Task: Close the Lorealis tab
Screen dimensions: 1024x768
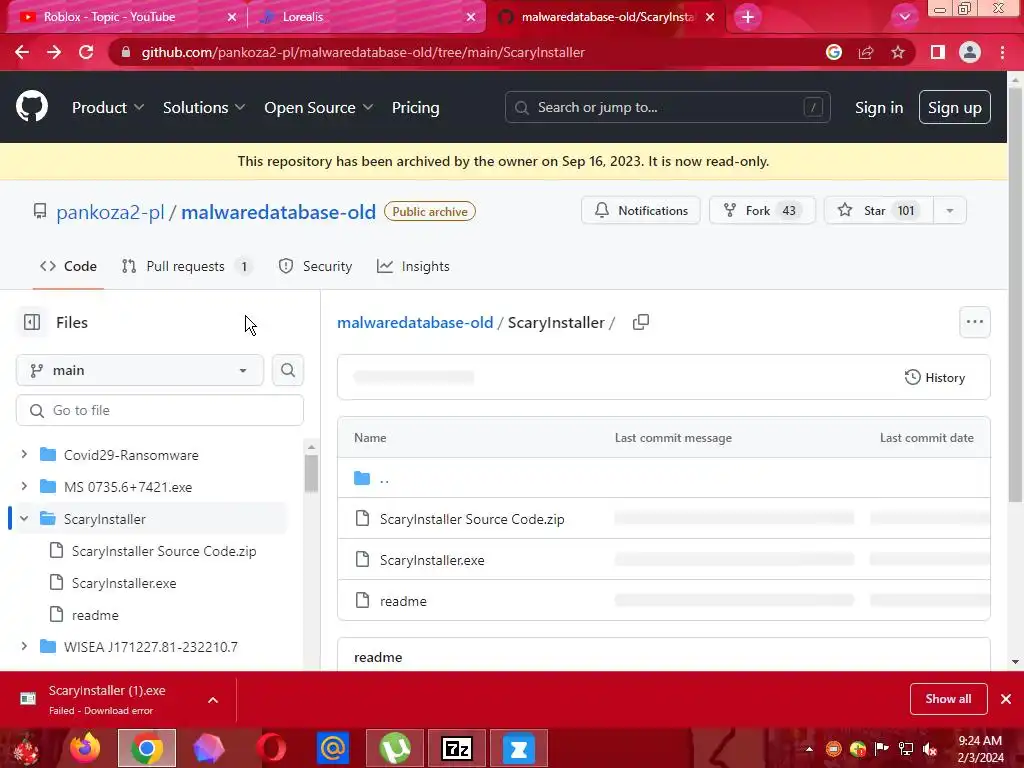Action: (471, 17)
